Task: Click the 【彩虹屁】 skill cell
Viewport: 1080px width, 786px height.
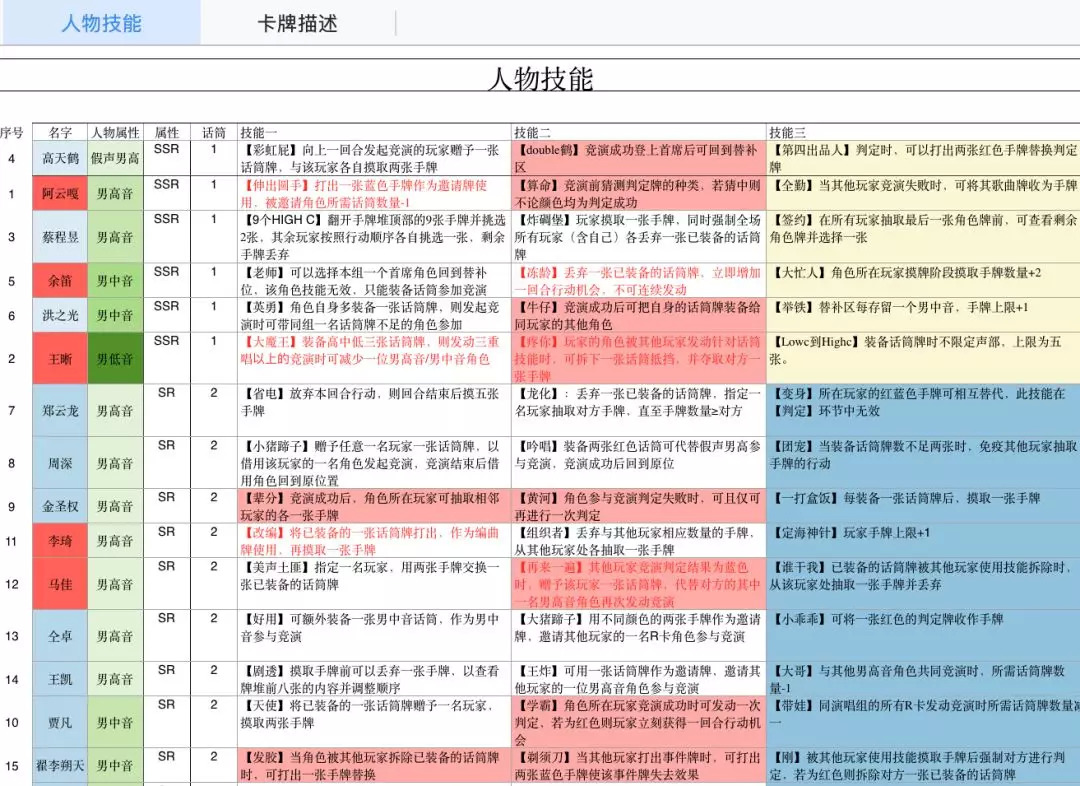Action: click(374, 158)
